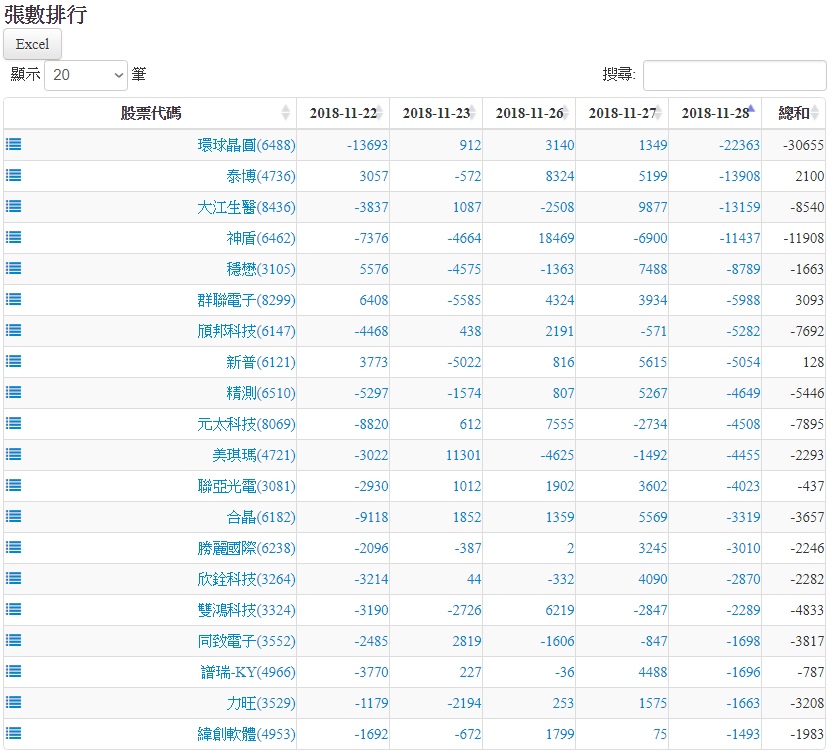This screenshot has height=754, width=834.
Task: Open the 譜瑞-KY(4966) stock link
Action: [247, 672]
